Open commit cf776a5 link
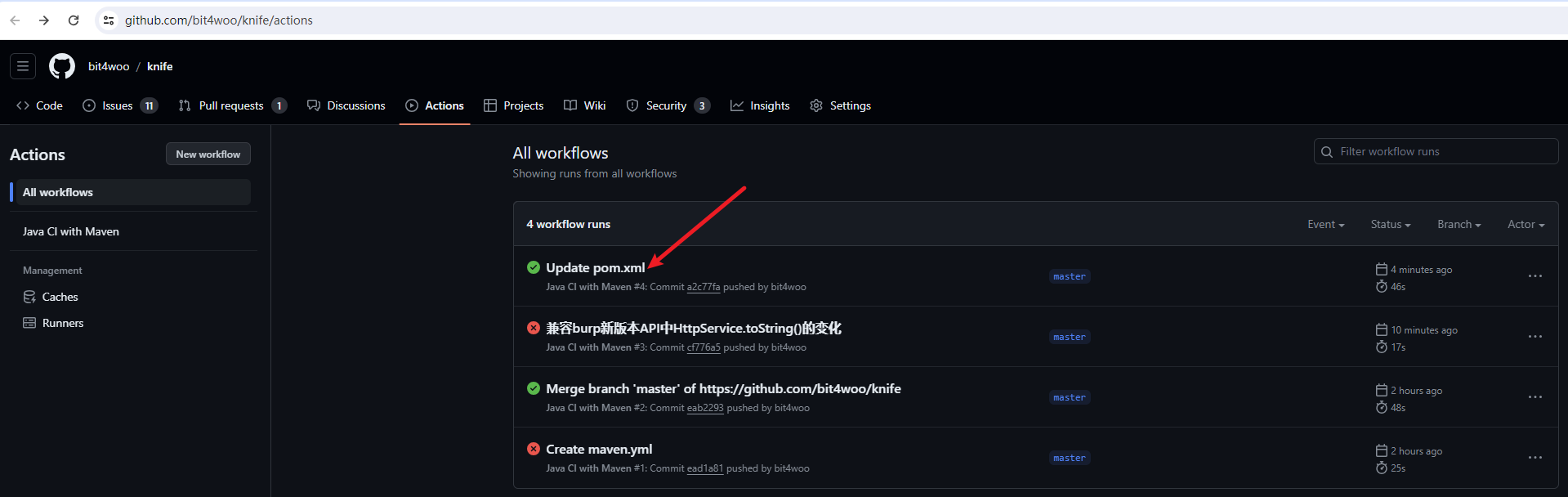The height and width of the screenshot is (497, 1568). (704, 347)
